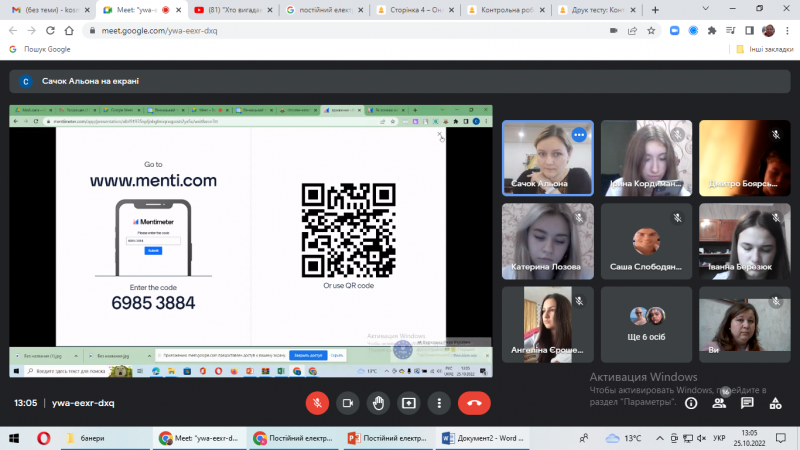
Task: Select Ангеліна Єроше video tile
Action: (547, 324)
